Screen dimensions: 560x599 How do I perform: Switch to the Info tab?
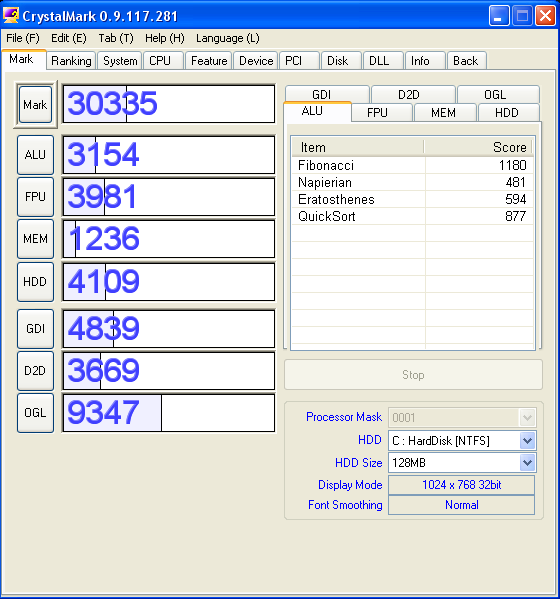pyautogui.click(x=425, y=61)
